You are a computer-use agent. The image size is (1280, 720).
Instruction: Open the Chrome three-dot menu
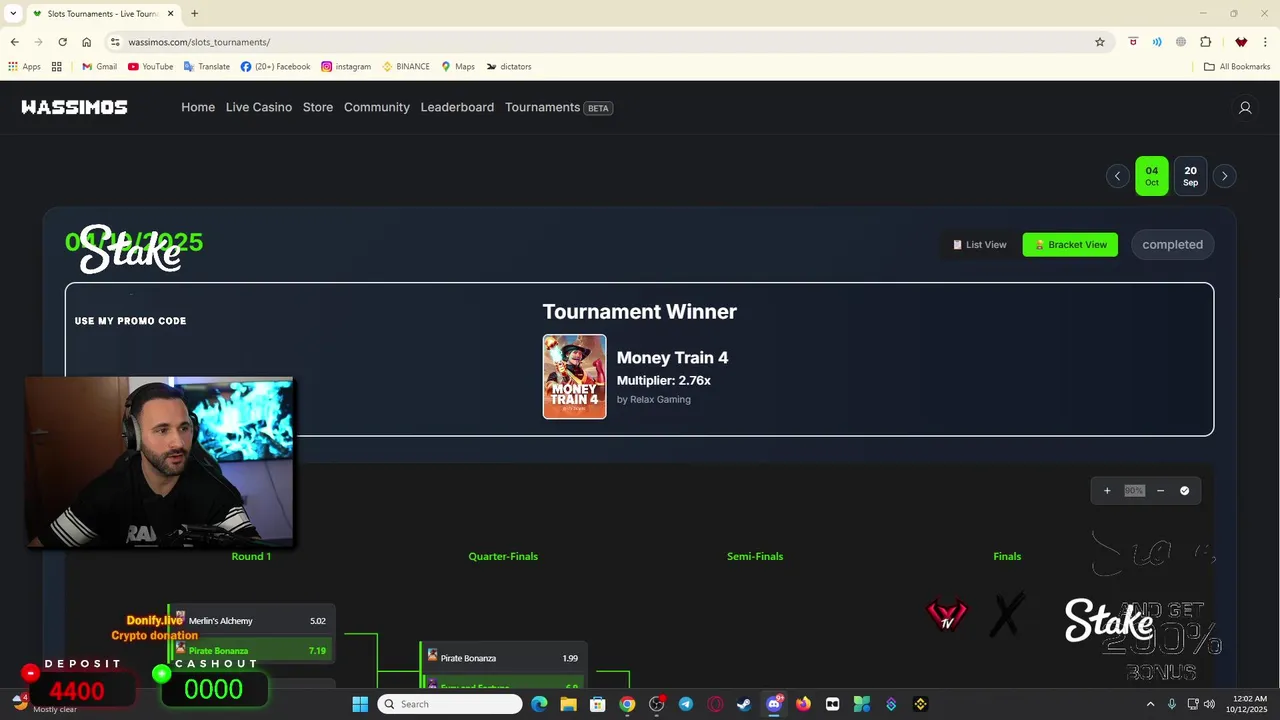coord(1265,42)
